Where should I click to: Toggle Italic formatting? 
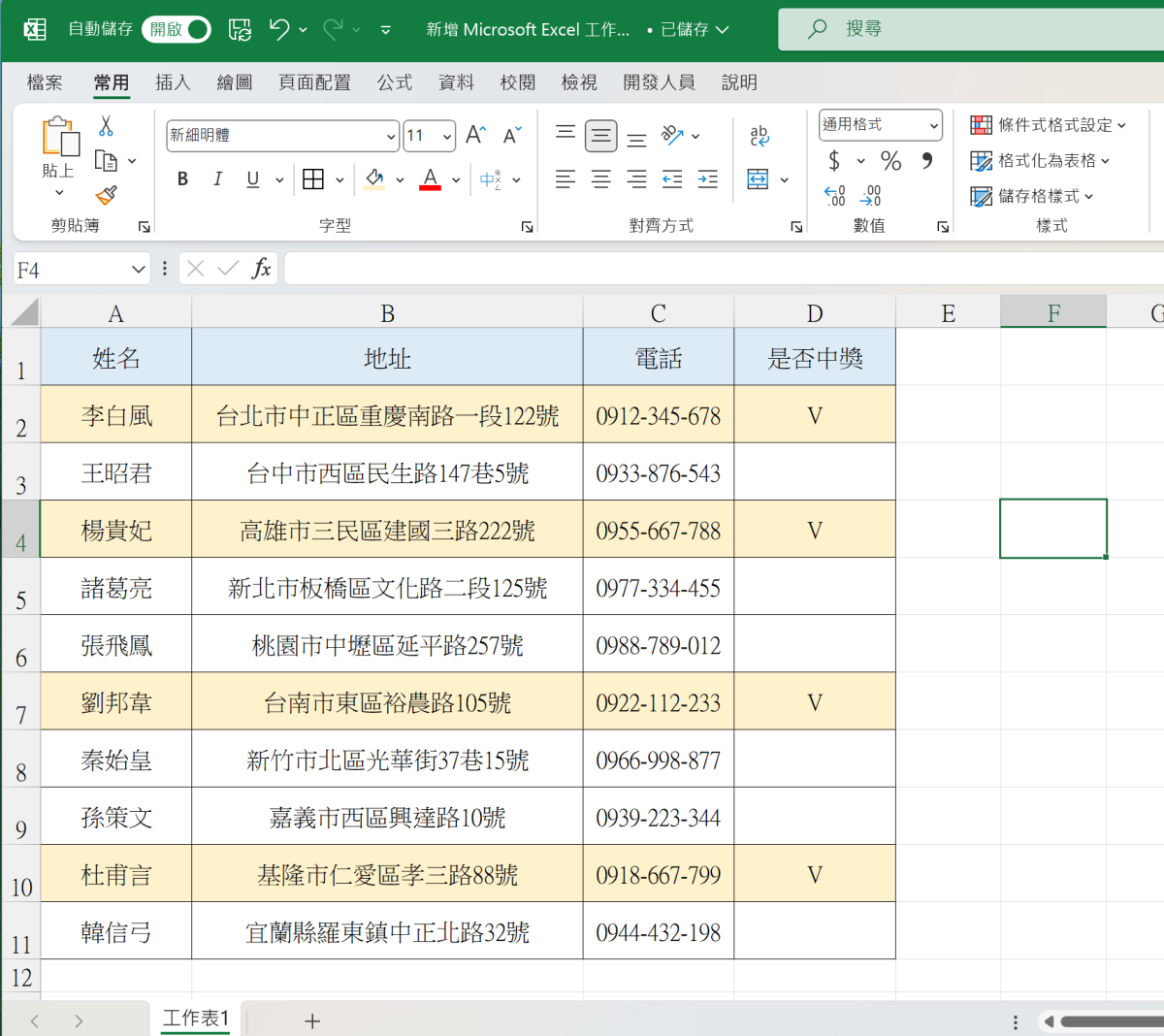tap(217, 179)
